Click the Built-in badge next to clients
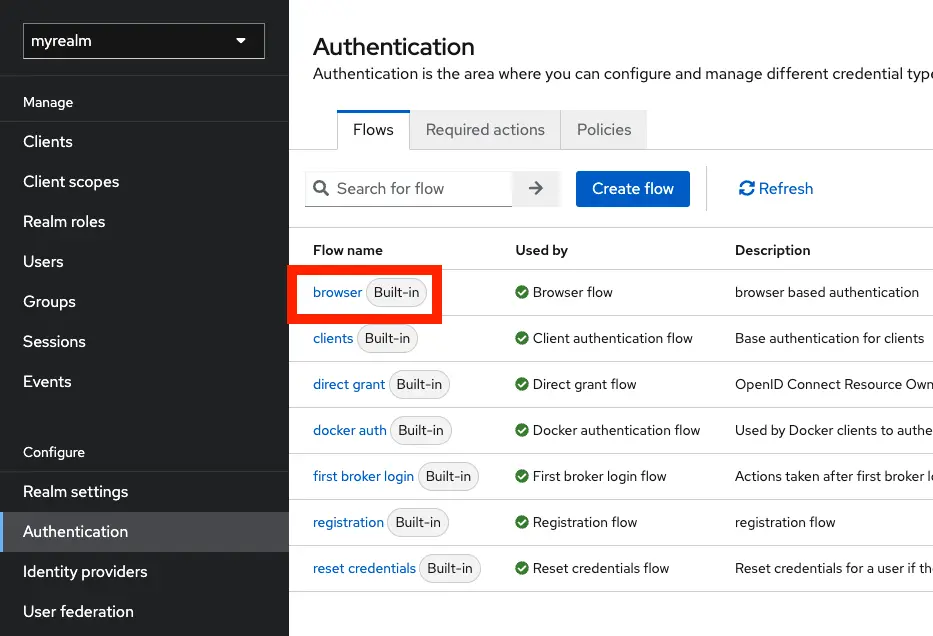 pyautogui.click(x=387, y=338)
